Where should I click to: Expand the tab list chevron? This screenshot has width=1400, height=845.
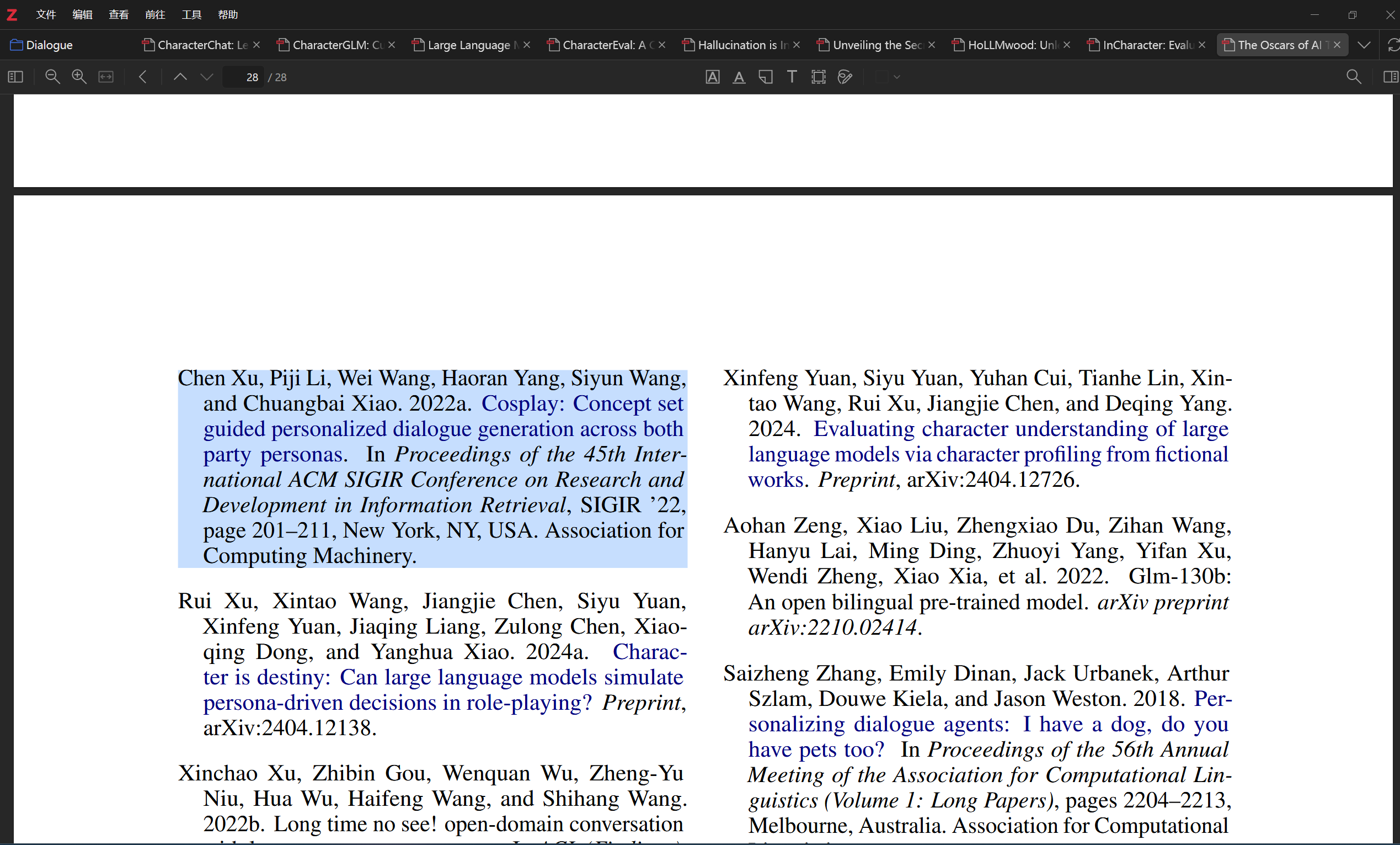pos(1364,45)
